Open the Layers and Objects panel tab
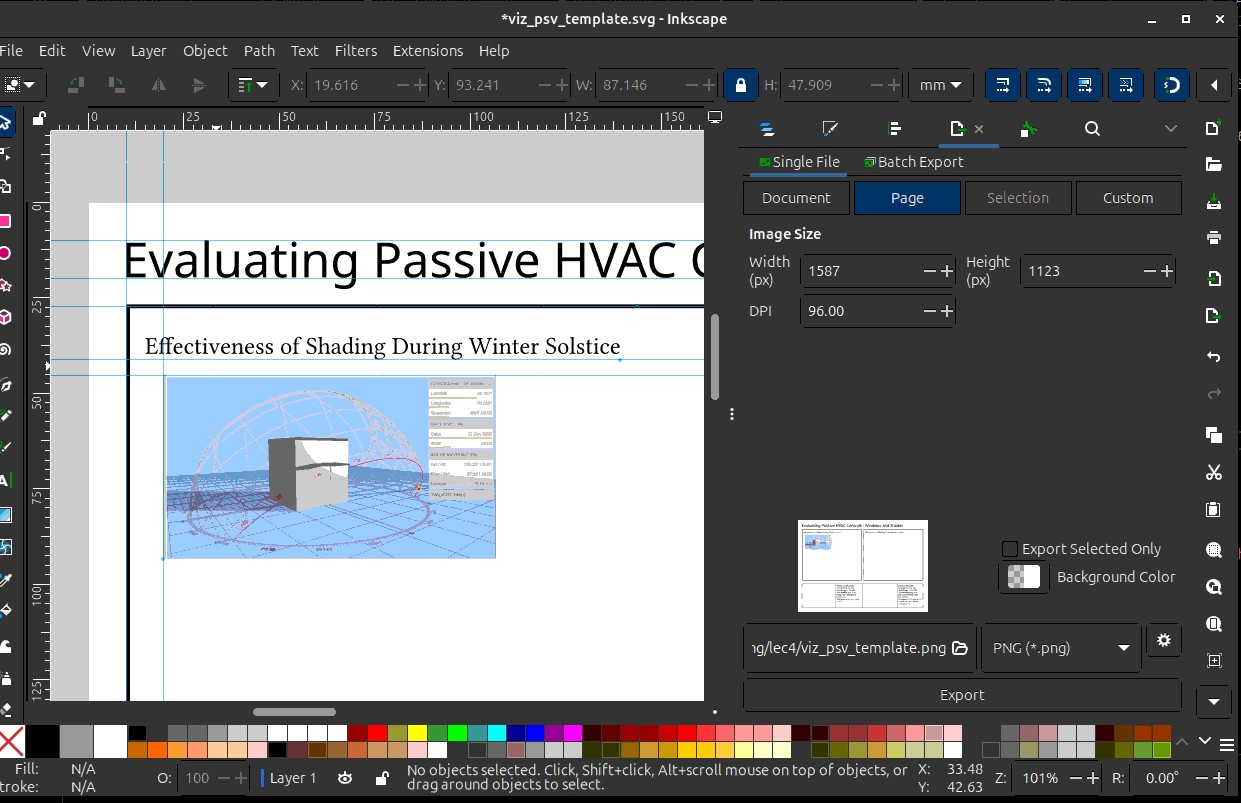Image resolution: width=1241 pixels, height=803 pixels. tap(767, 129)
